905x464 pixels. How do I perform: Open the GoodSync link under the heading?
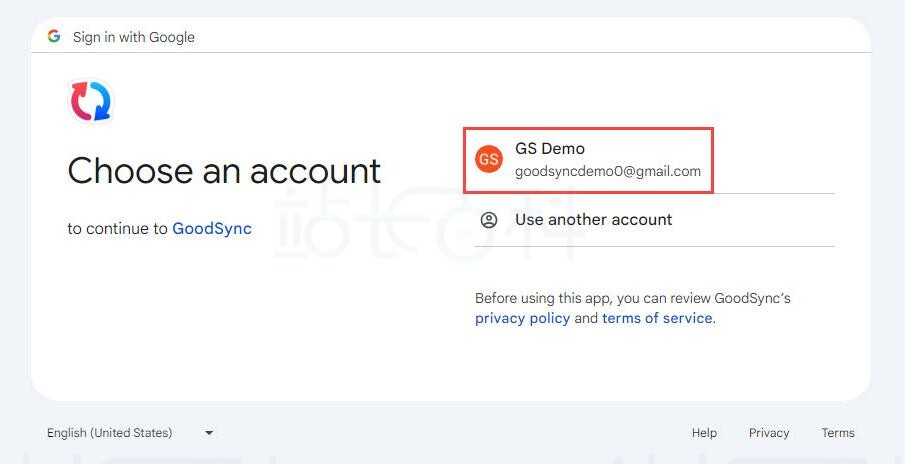click(x=212, y=229)
